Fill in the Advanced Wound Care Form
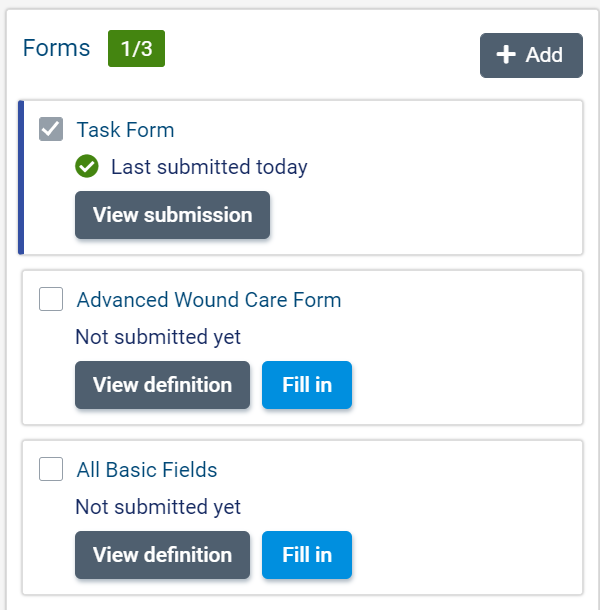Image resolution: width=600 pixels, height=610 pixels. [x=307, y=385]
